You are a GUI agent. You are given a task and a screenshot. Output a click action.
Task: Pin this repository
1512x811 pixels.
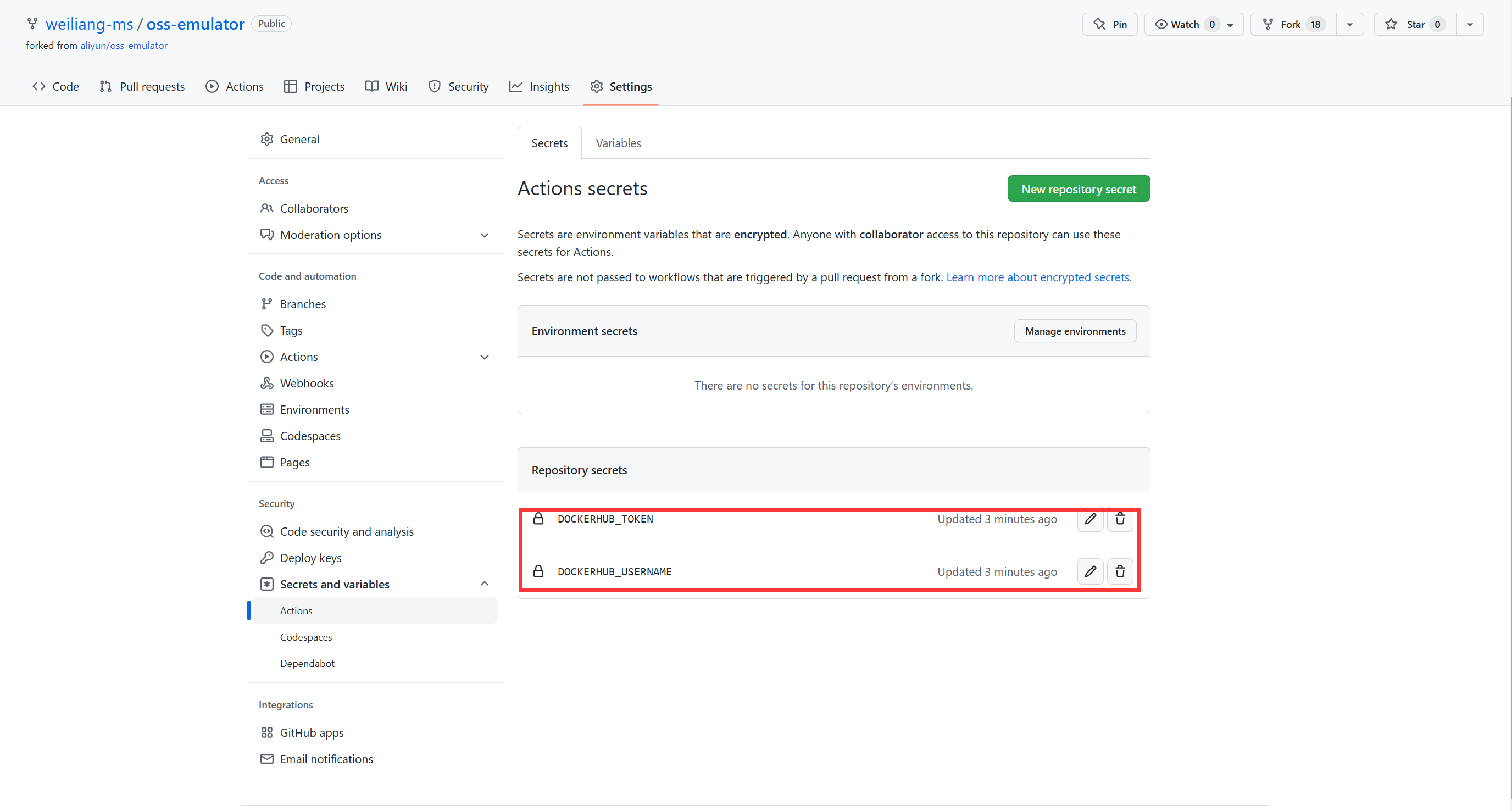(x=1109, y=24)
